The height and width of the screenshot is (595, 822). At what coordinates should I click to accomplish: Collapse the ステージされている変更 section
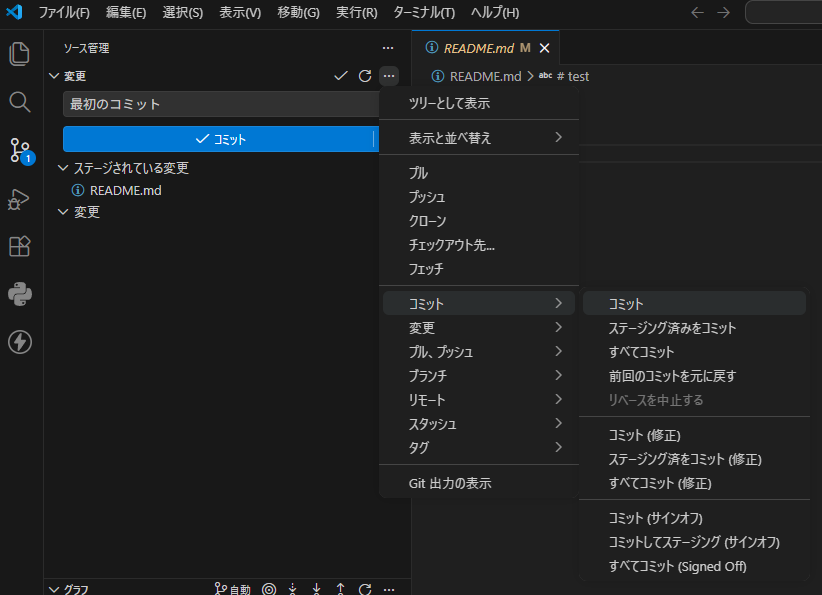click(x=64, y=168)
